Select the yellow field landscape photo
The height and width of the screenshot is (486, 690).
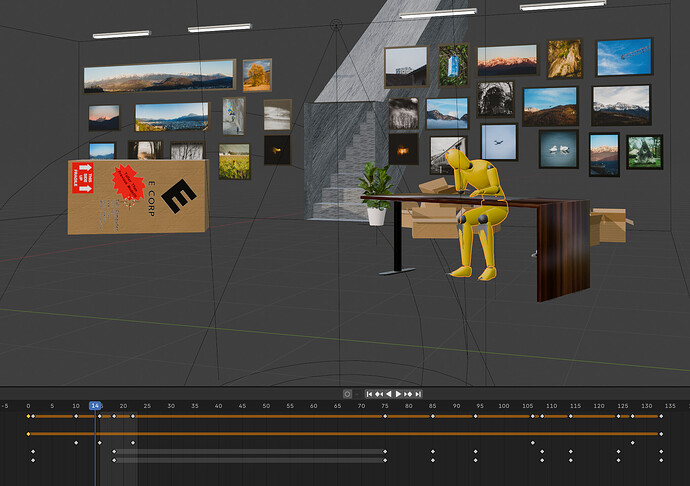coord(234,162)
